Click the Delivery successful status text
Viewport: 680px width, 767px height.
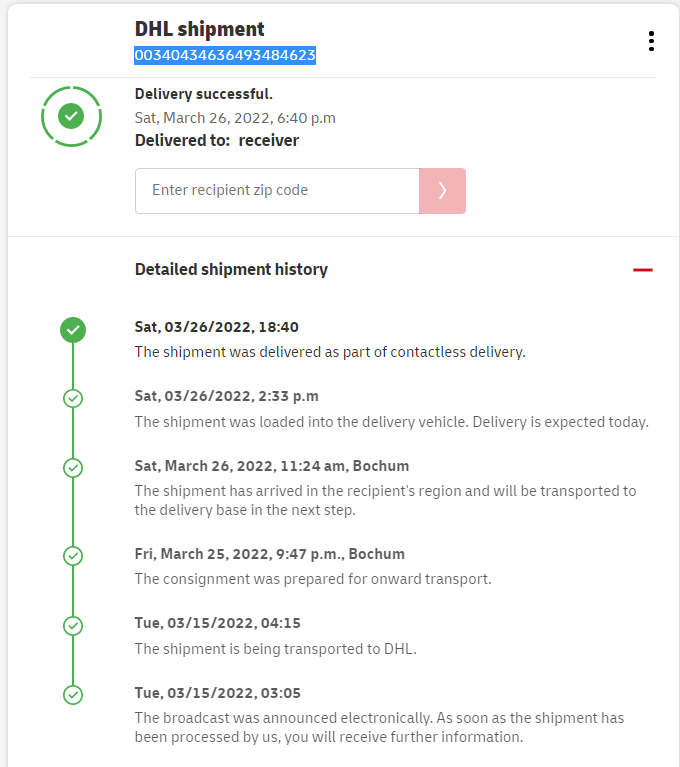click(x=204, y=94)
